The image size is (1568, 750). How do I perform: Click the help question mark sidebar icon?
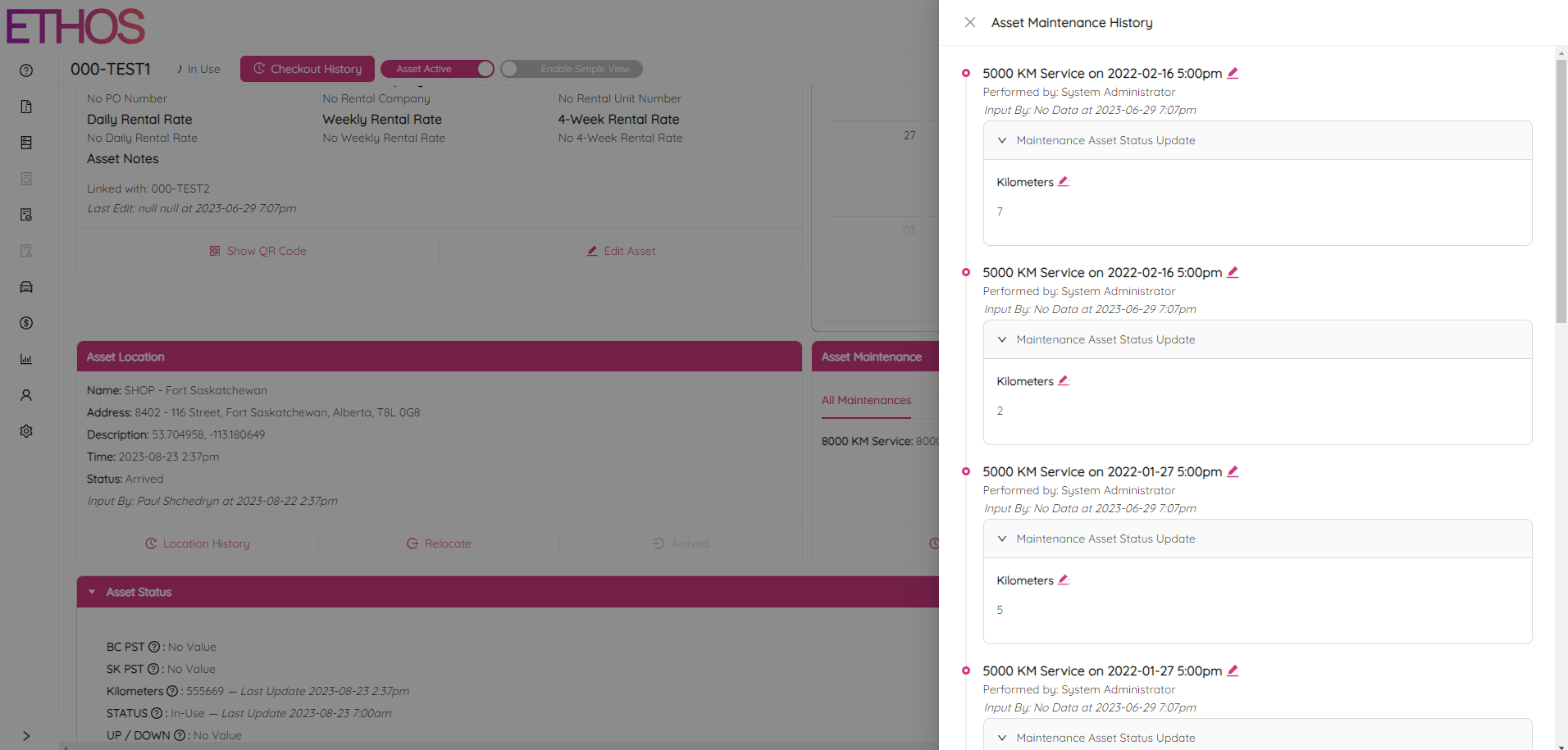tap(26, 70)
